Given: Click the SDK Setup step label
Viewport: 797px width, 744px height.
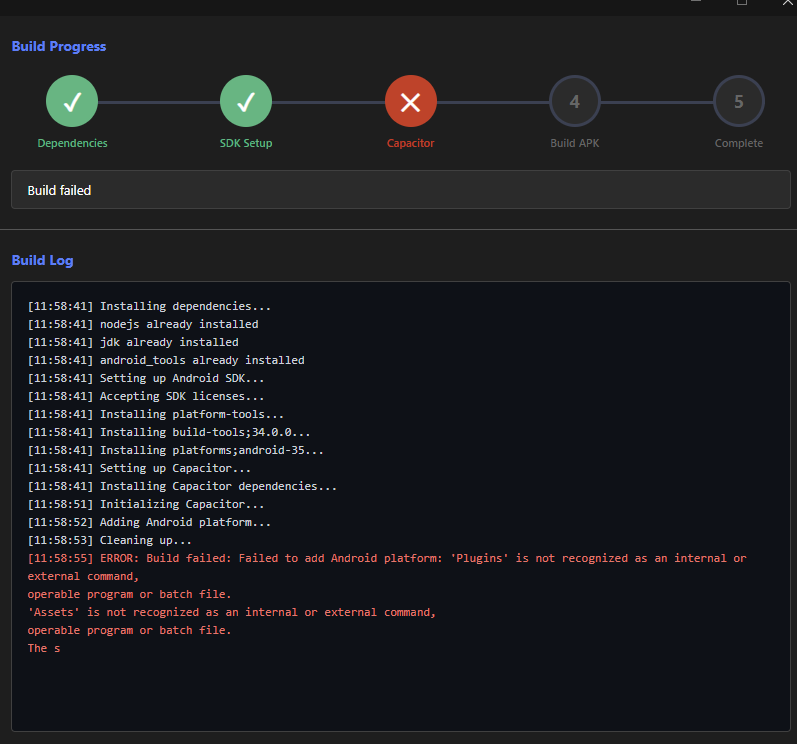Looking at the screenshot, I should coord(246,143).
